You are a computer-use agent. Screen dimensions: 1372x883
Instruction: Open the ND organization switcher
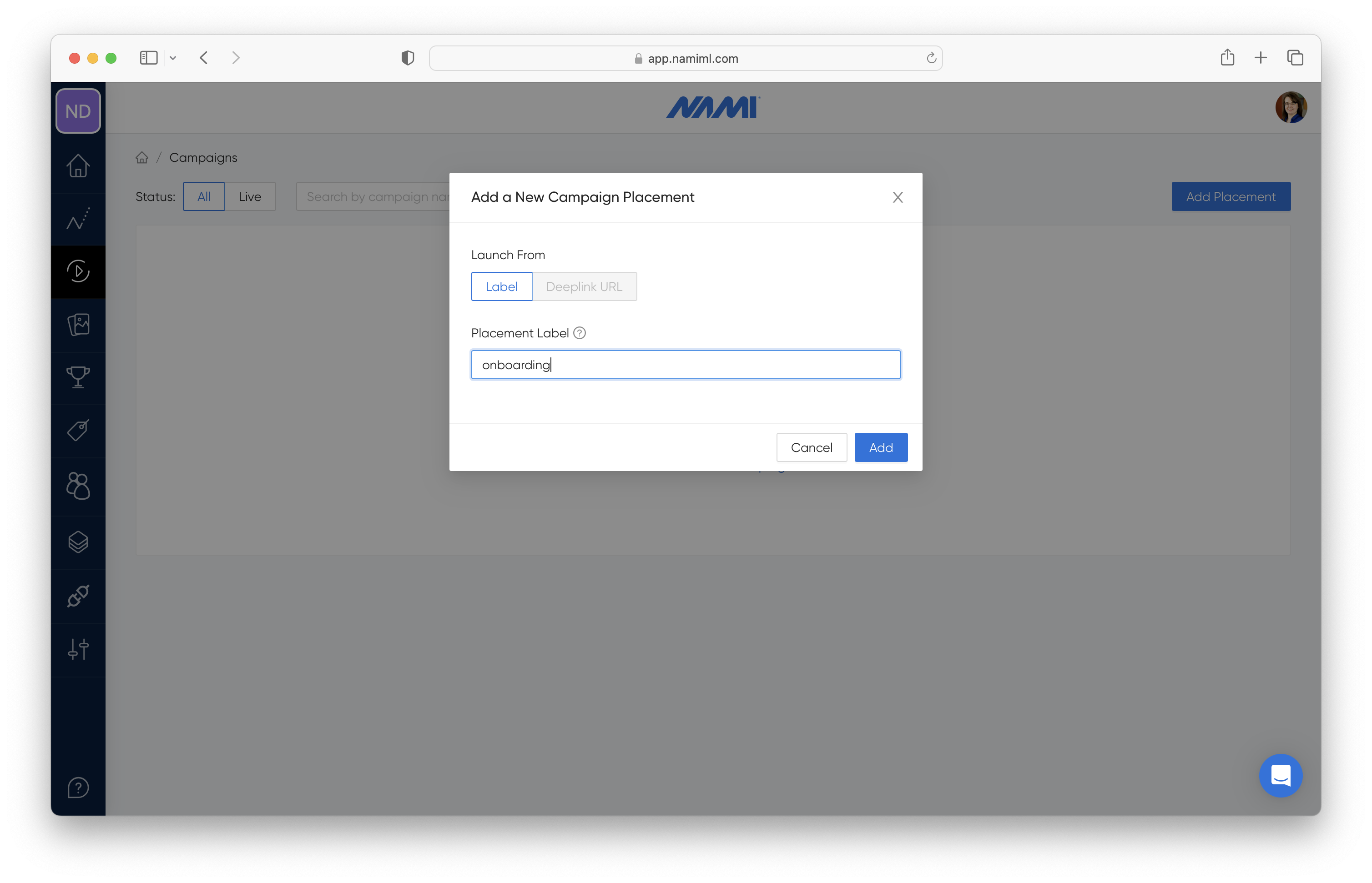click(78, 111)
